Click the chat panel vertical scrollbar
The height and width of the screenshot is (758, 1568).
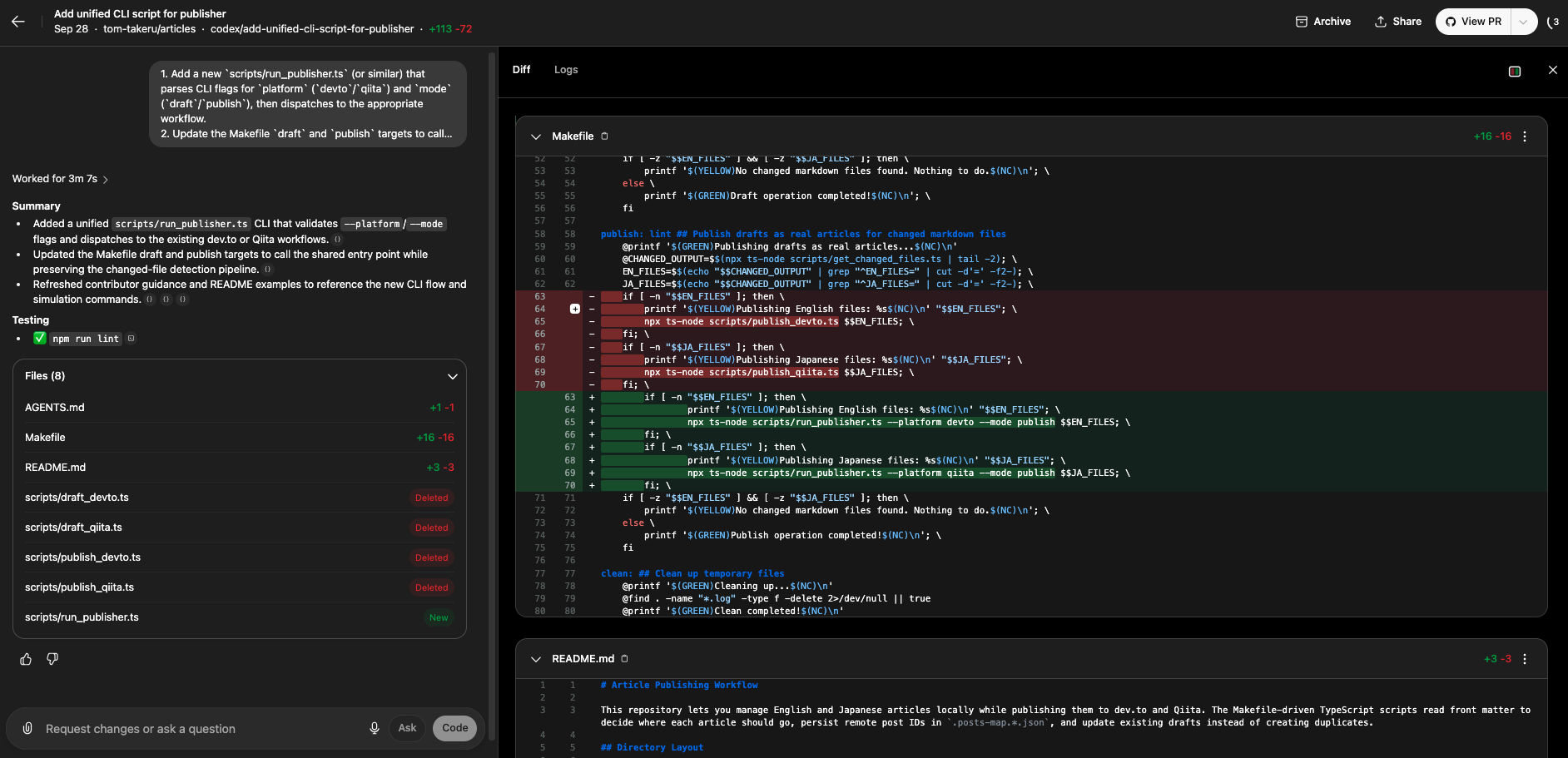click(492, 395)
